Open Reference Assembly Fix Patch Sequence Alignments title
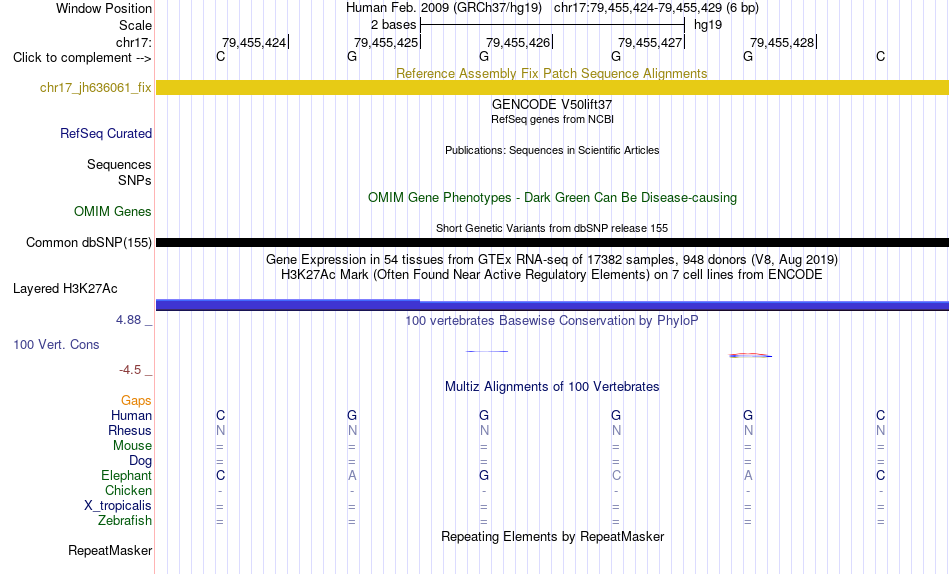 click(x=551, y=73)
